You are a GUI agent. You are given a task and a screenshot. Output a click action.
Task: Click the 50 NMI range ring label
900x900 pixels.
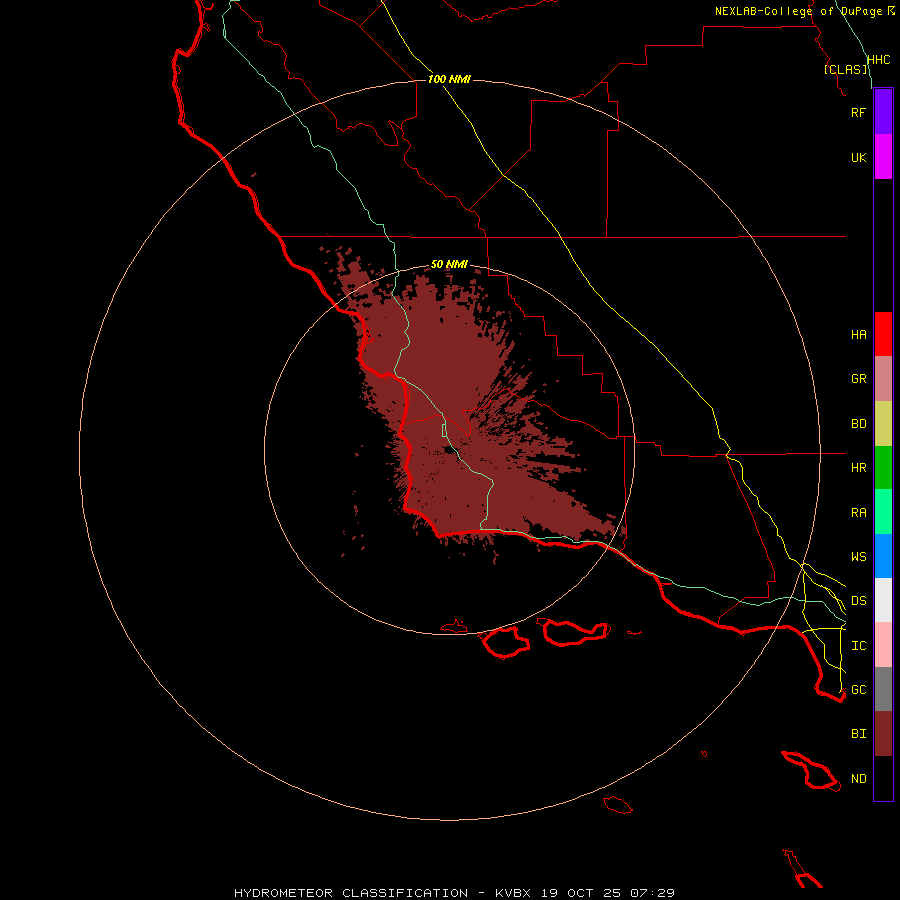point(449,264)
